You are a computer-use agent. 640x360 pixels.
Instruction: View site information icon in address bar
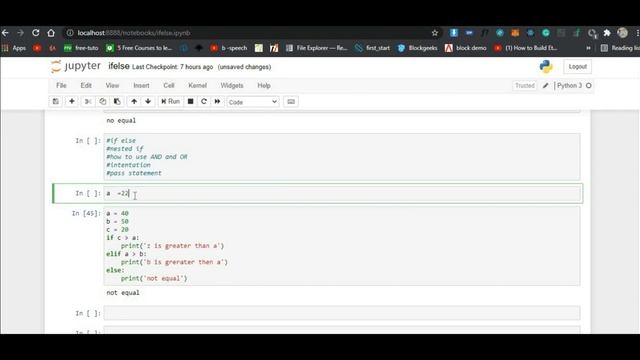tap(70, 33)
